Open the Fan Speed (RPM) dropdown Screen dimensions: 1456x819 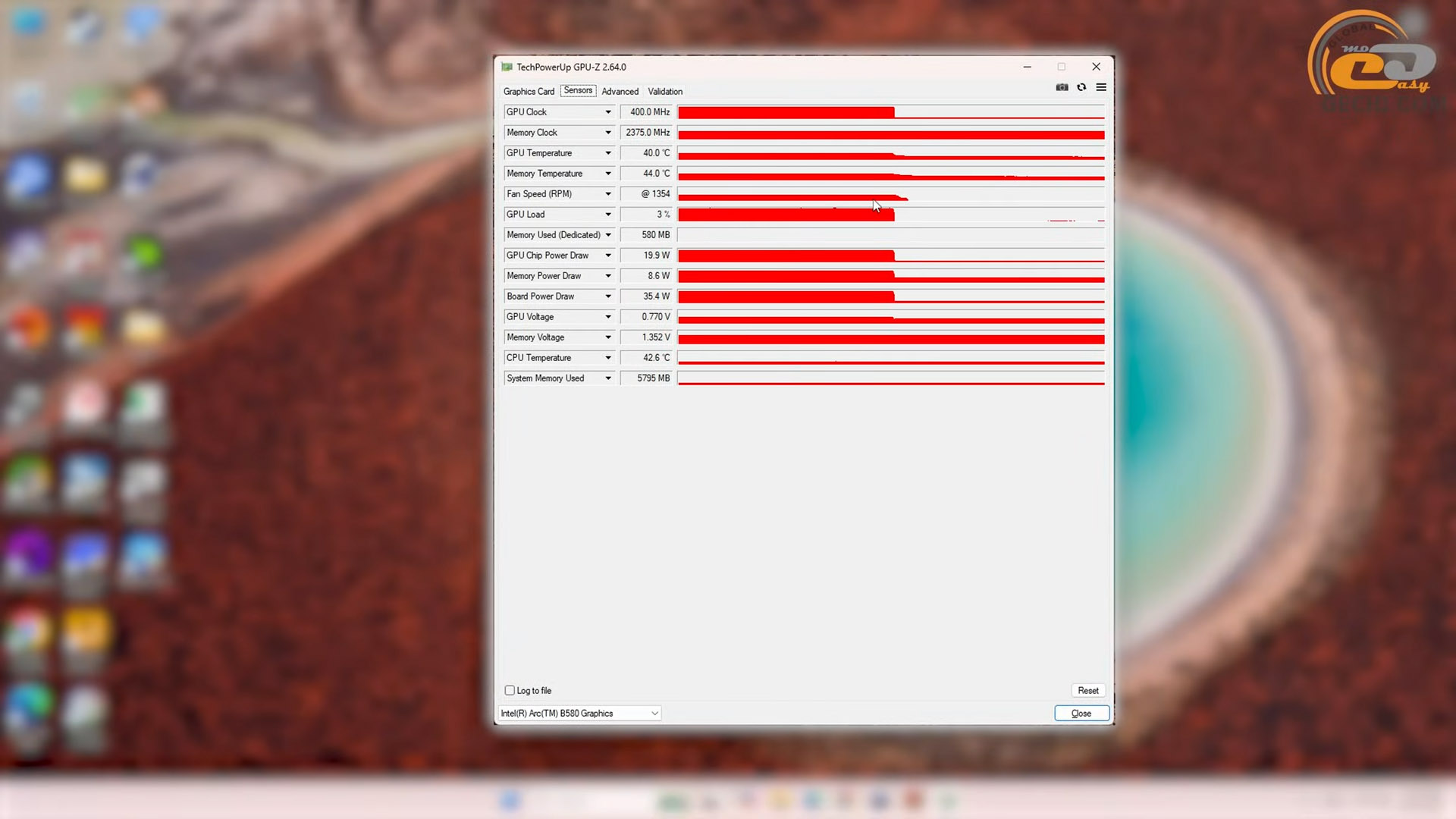click(607, 194)
